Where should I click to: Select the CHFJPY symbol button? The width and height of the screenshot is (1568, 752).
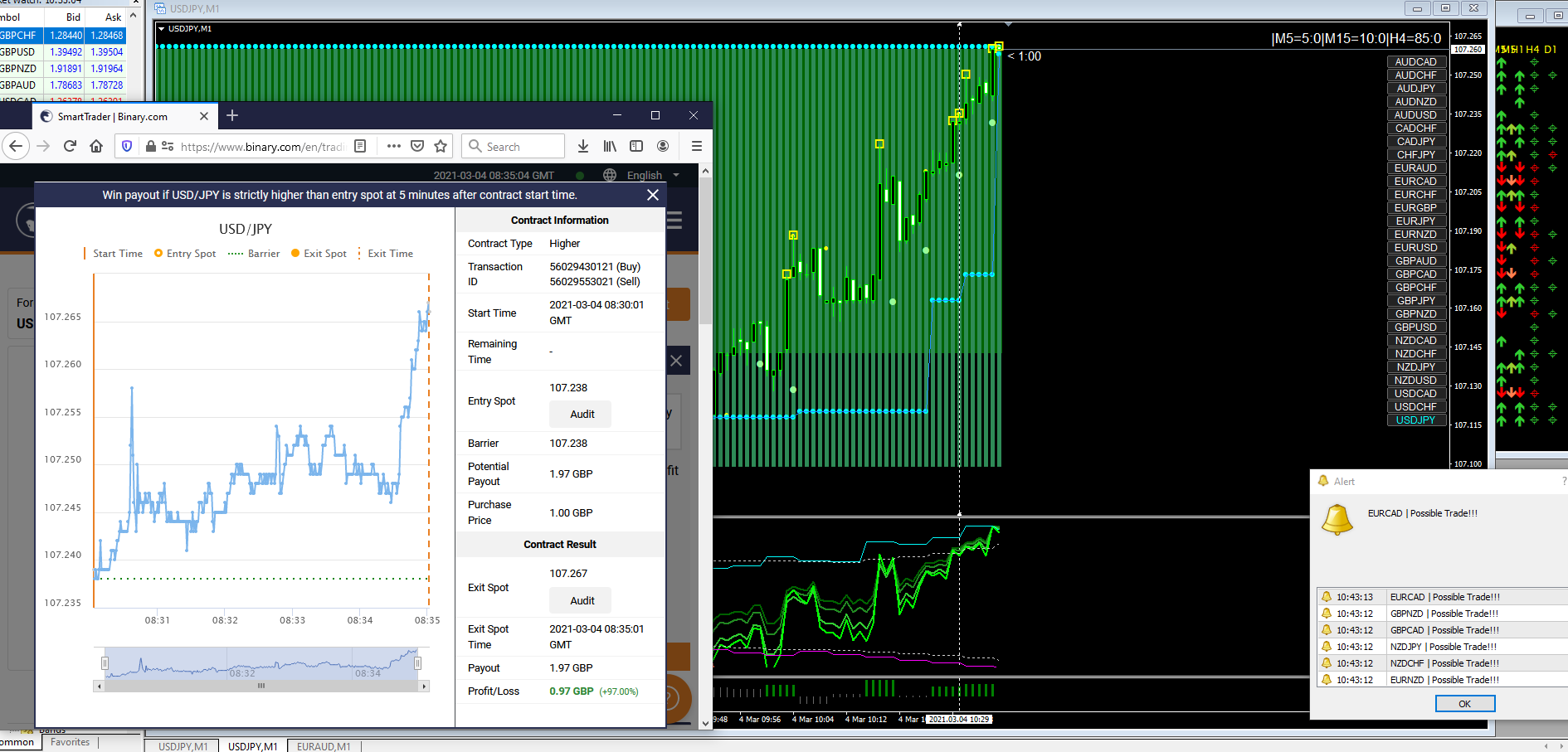point(1416,155)
